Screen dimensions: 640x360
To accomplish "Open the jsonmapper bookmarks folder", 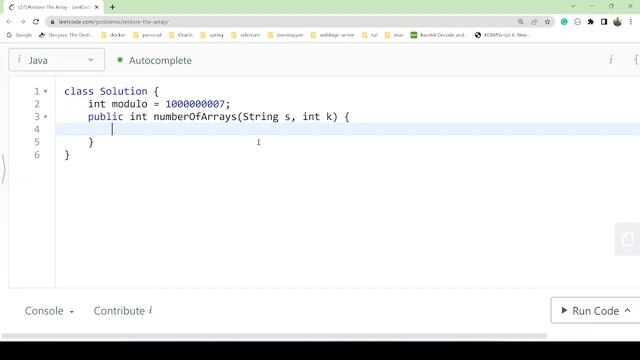I will coord(285,35).
